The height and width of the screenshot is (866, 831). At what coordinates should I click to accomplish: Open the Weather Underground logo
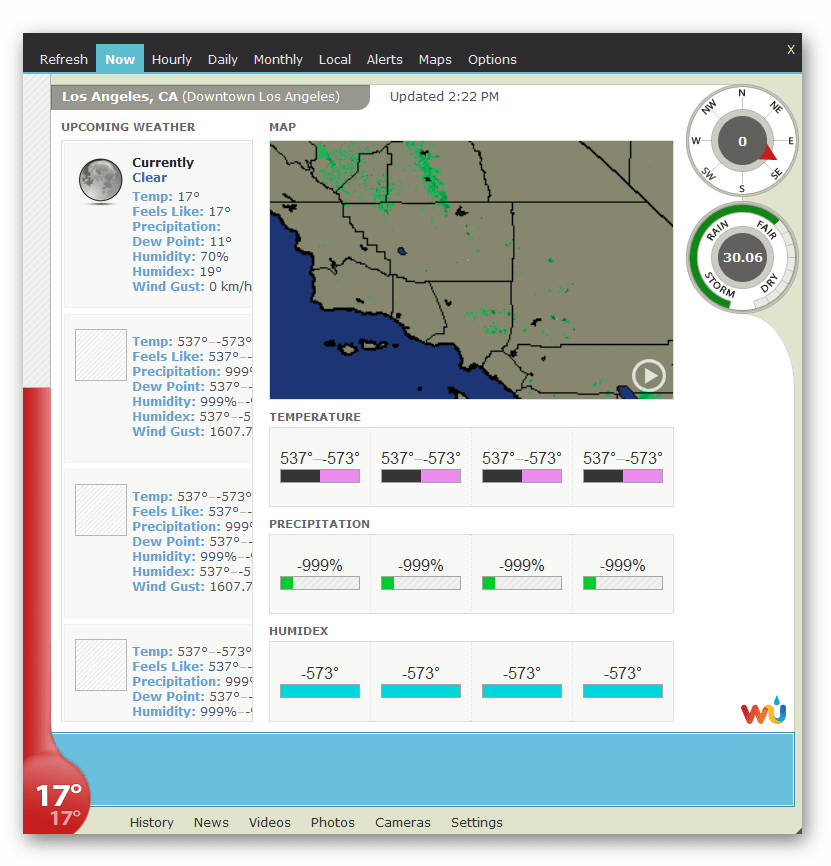pyautogui.click(x=763, y=714)
